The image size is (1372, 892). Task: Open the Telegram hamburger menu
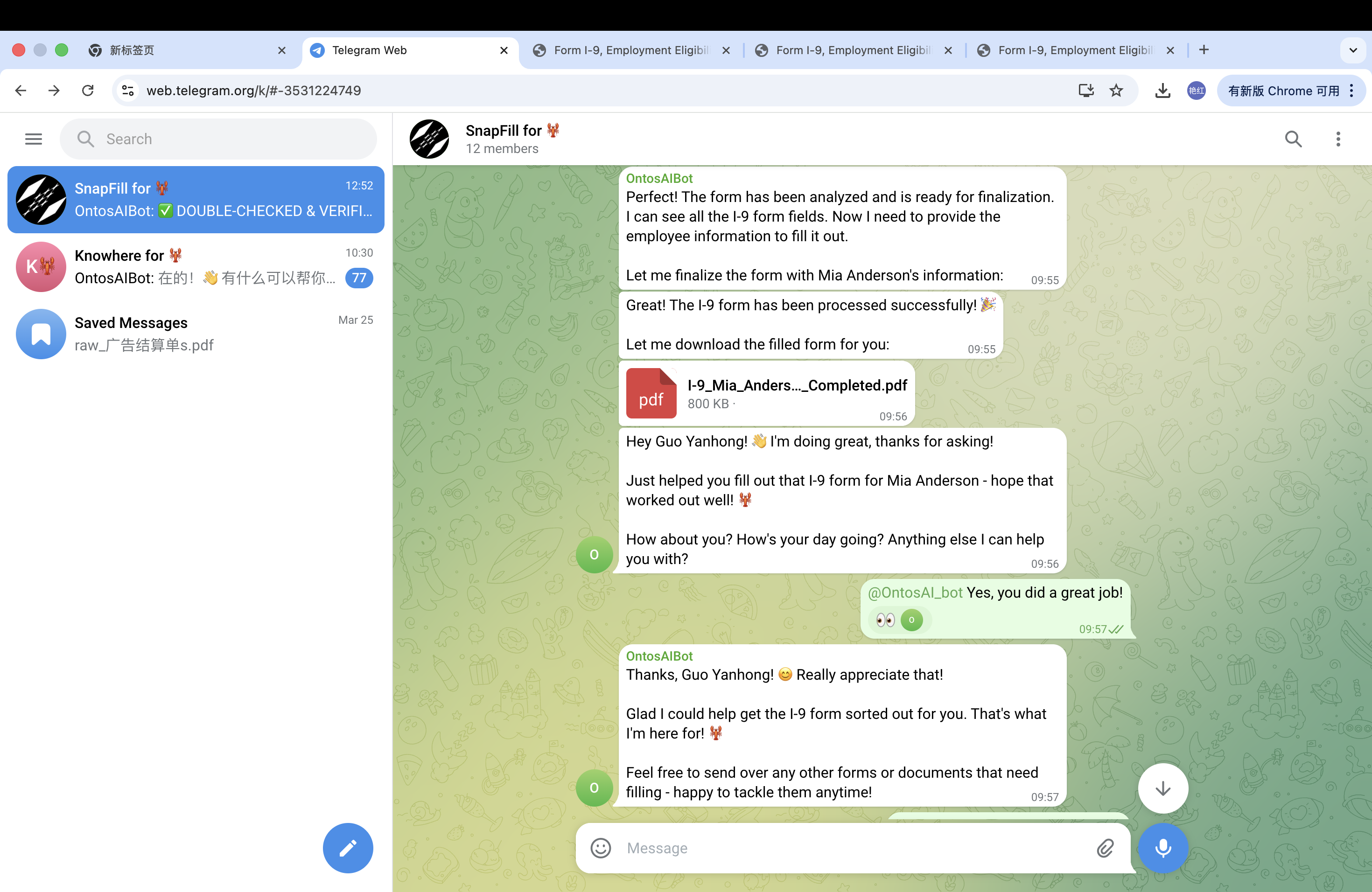click(34, 139)
